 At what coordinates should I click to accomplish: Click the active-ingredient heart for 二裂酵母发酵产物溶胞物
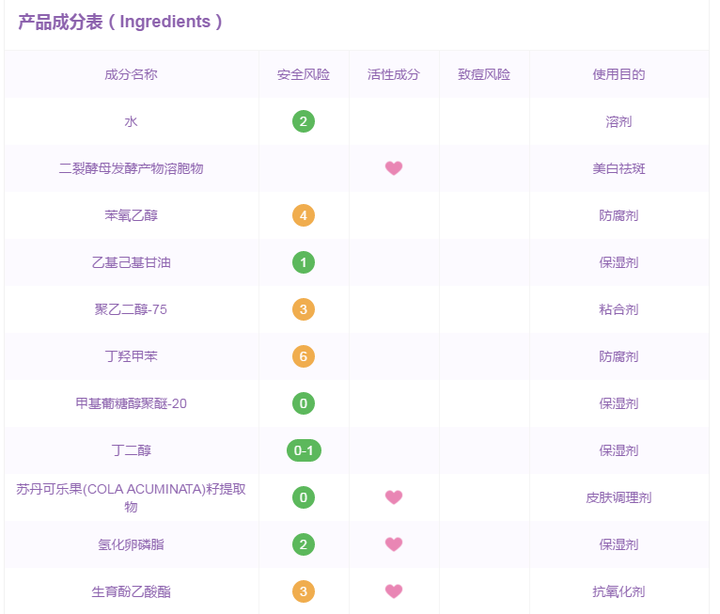point(394,169)
